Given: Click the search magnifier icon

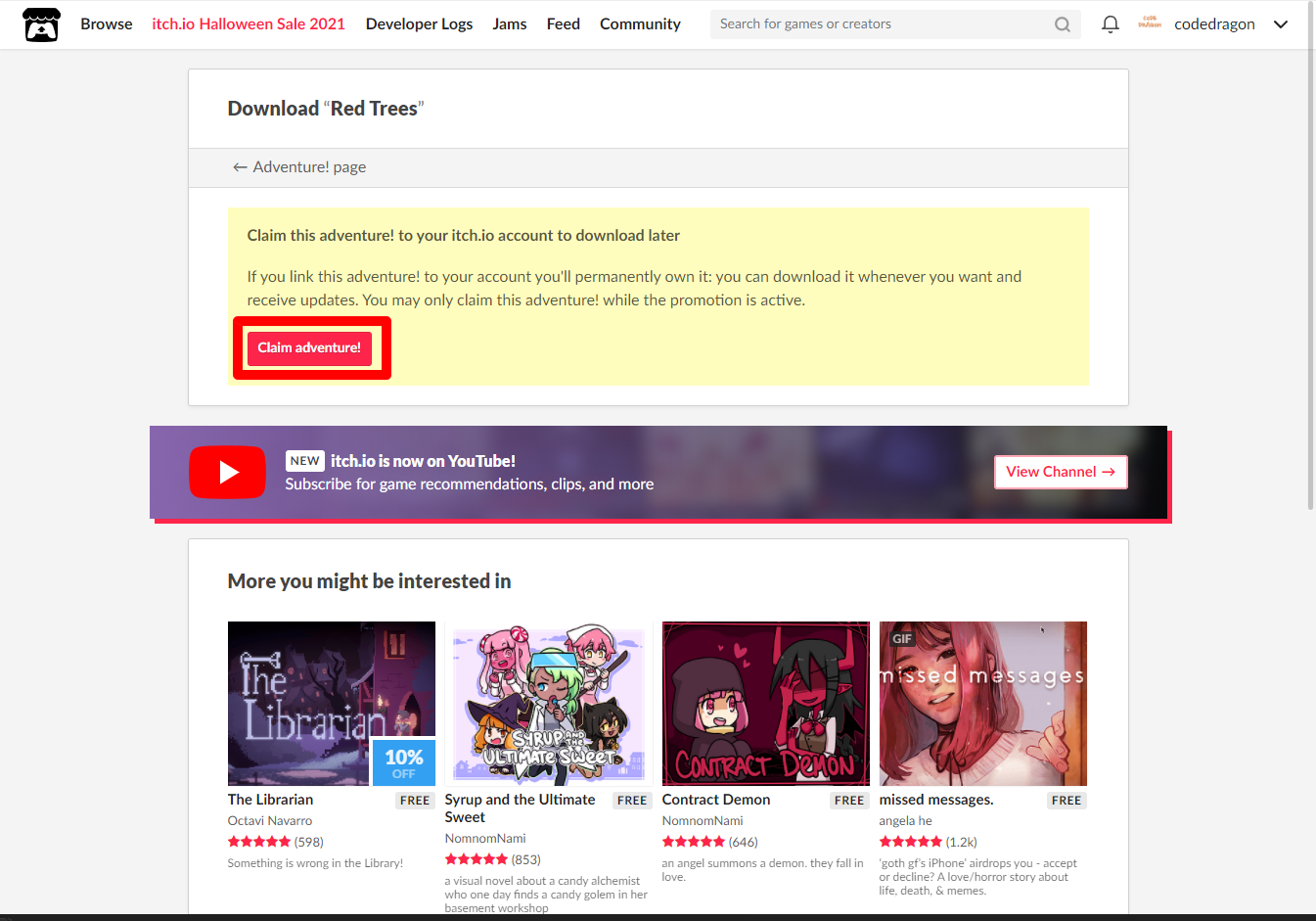Looking at the screenshot, I should click(1062, 24).
